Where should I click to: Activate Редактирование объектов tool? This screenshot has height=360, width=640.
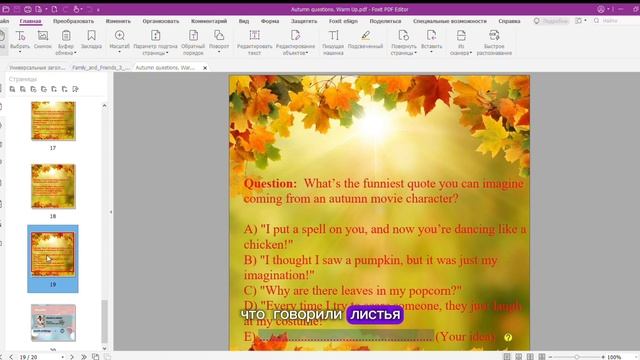(295, 36)
